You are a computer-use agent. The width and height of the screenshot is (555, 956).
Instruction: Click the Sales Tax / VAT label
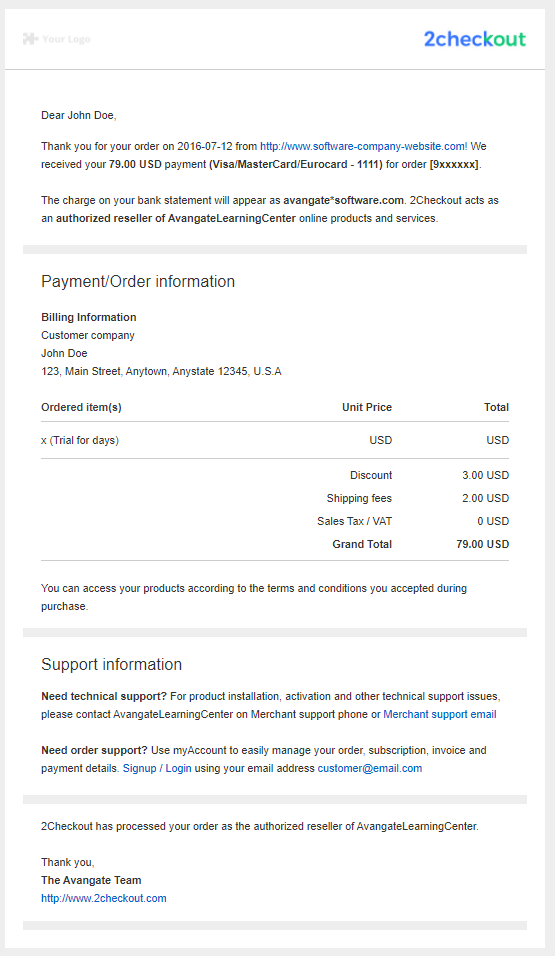[x=354, y=521]
